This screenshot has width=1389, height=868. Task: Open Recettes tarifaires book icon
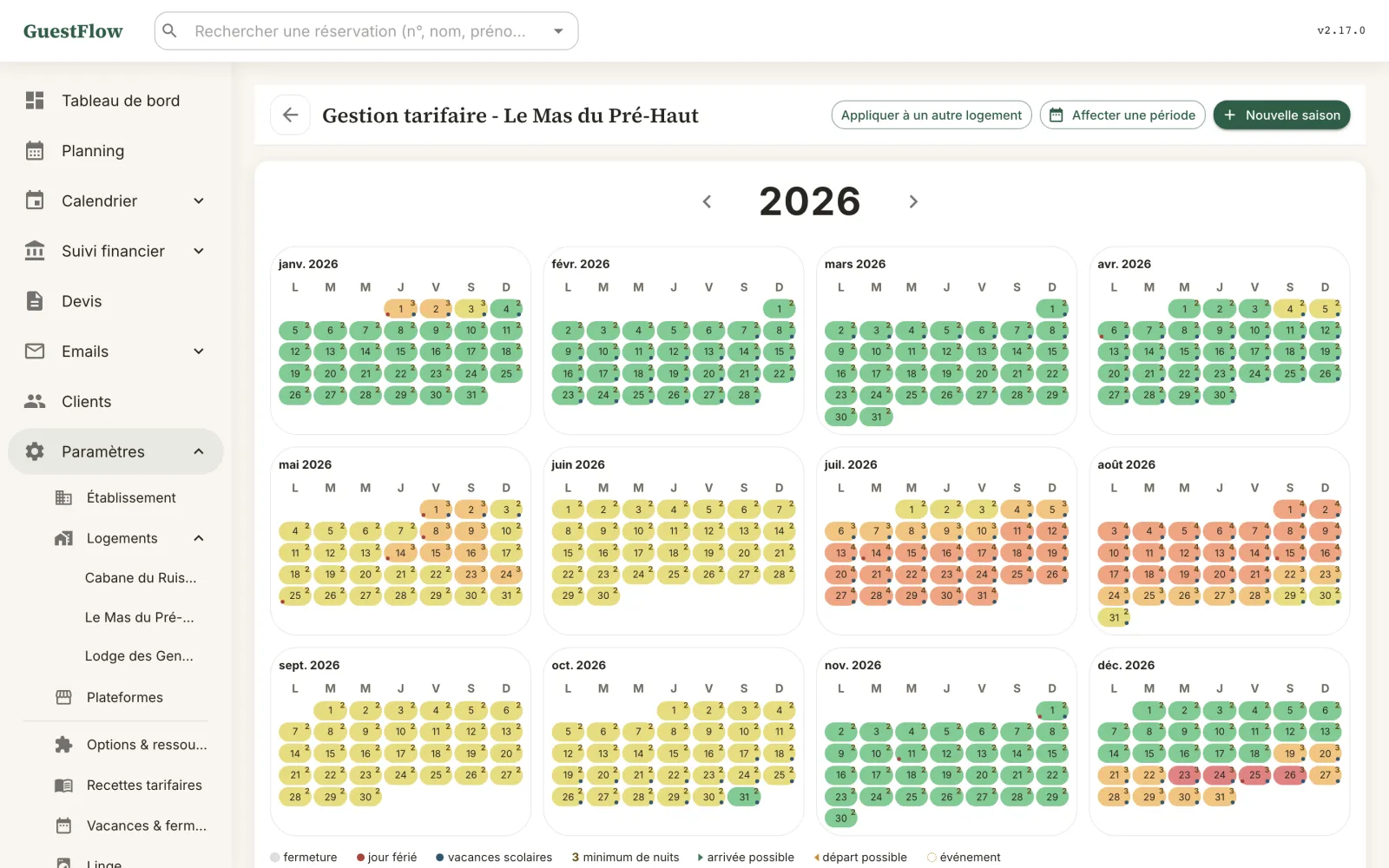[x=63, y=785]
